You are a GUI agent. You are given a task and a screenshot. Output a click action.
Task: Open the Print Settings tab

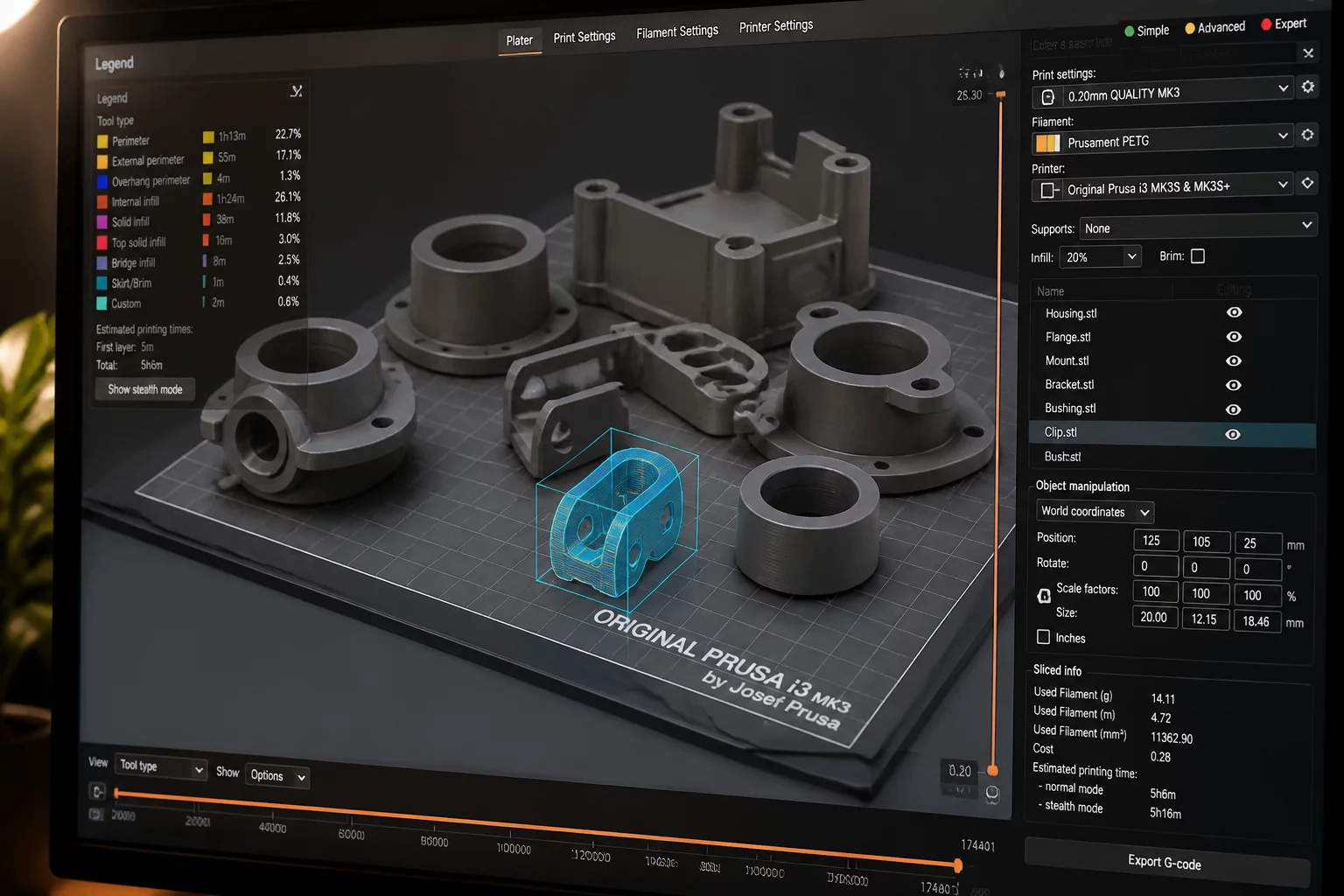point(584,37)
